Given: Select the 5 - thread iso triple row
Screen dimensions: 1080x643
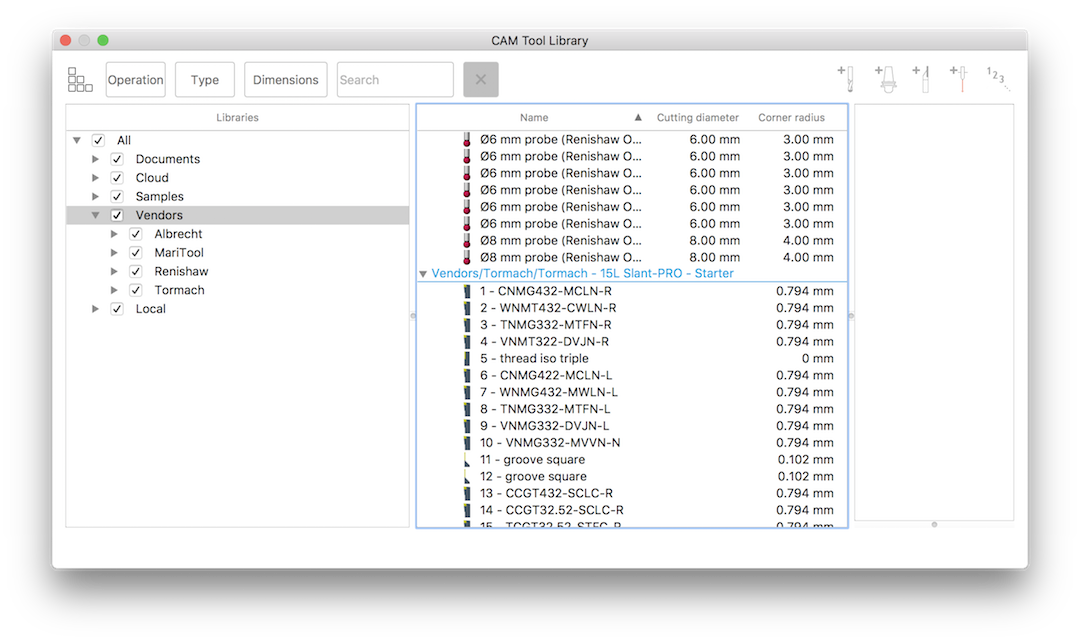Looking at the screenshot, I should pos(632,358).
